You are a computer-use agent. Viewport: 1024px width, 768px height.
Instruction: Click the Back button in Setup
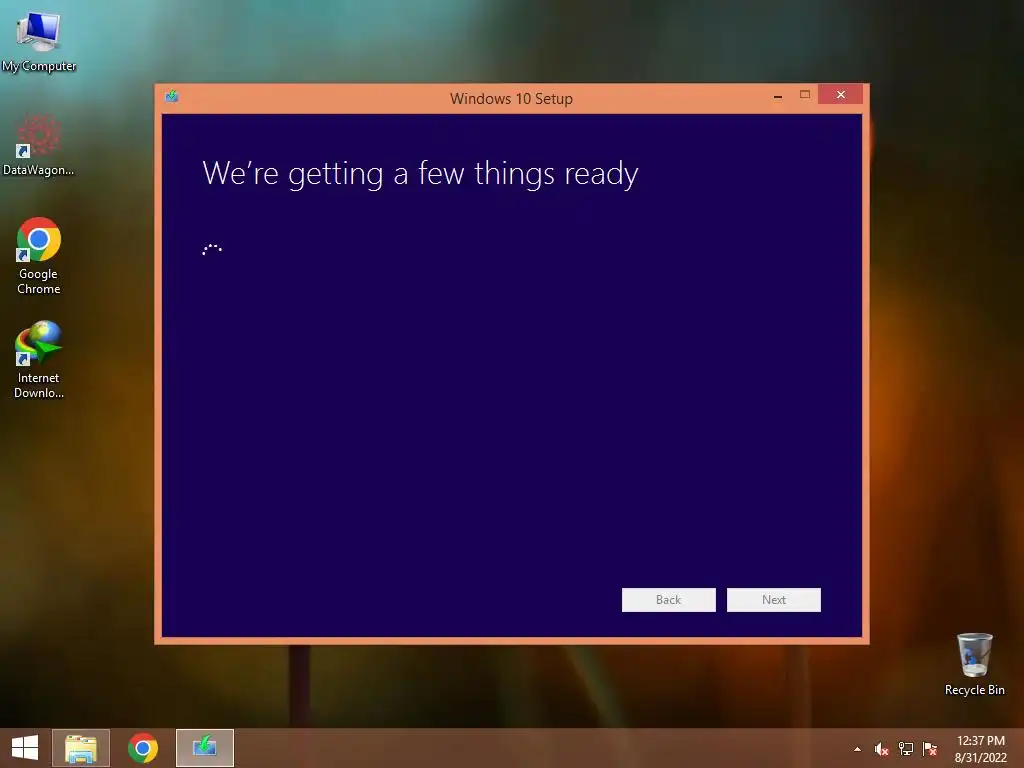[668, 600]
